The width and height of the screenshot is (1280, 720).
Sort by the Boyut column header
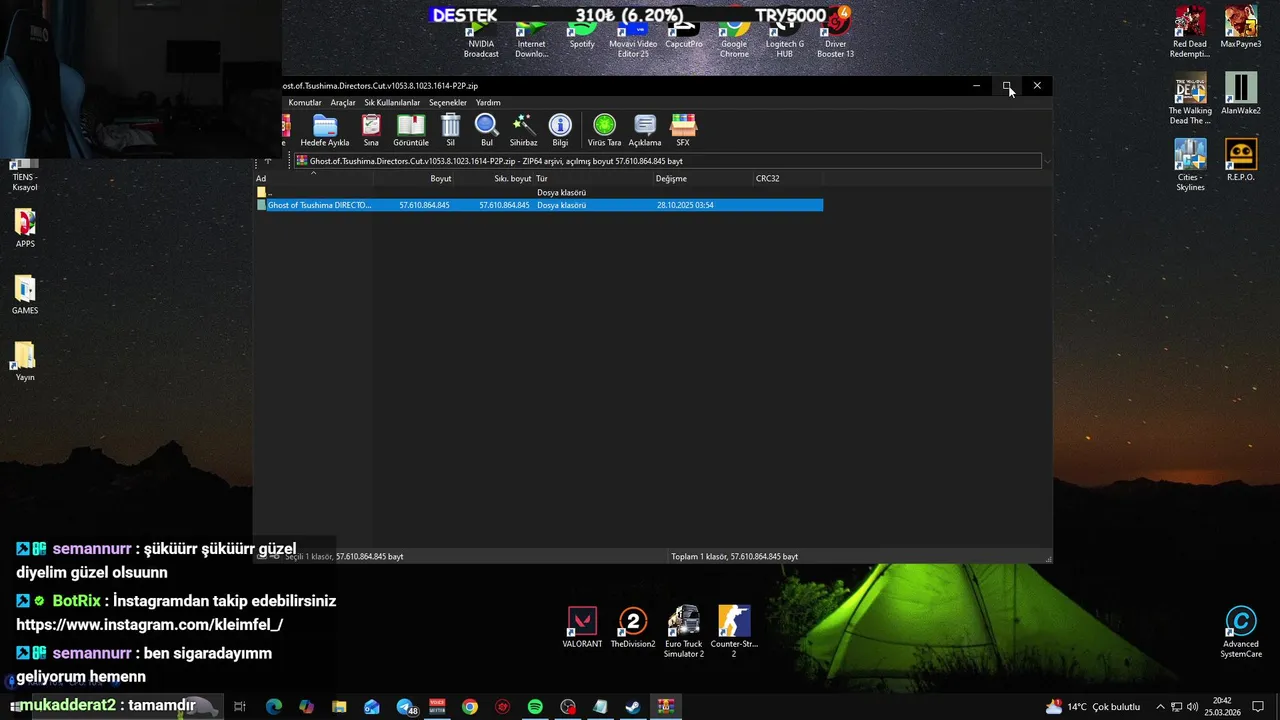(414, 179)
